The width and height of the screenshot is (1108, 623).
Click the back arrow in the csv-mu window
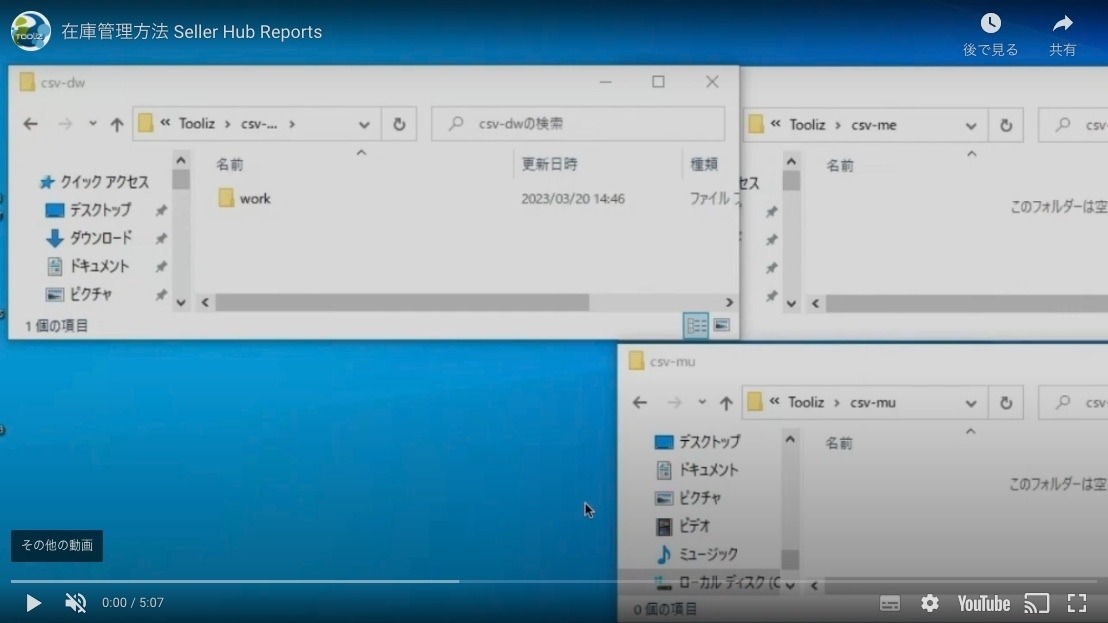click(x=639, y=402)
